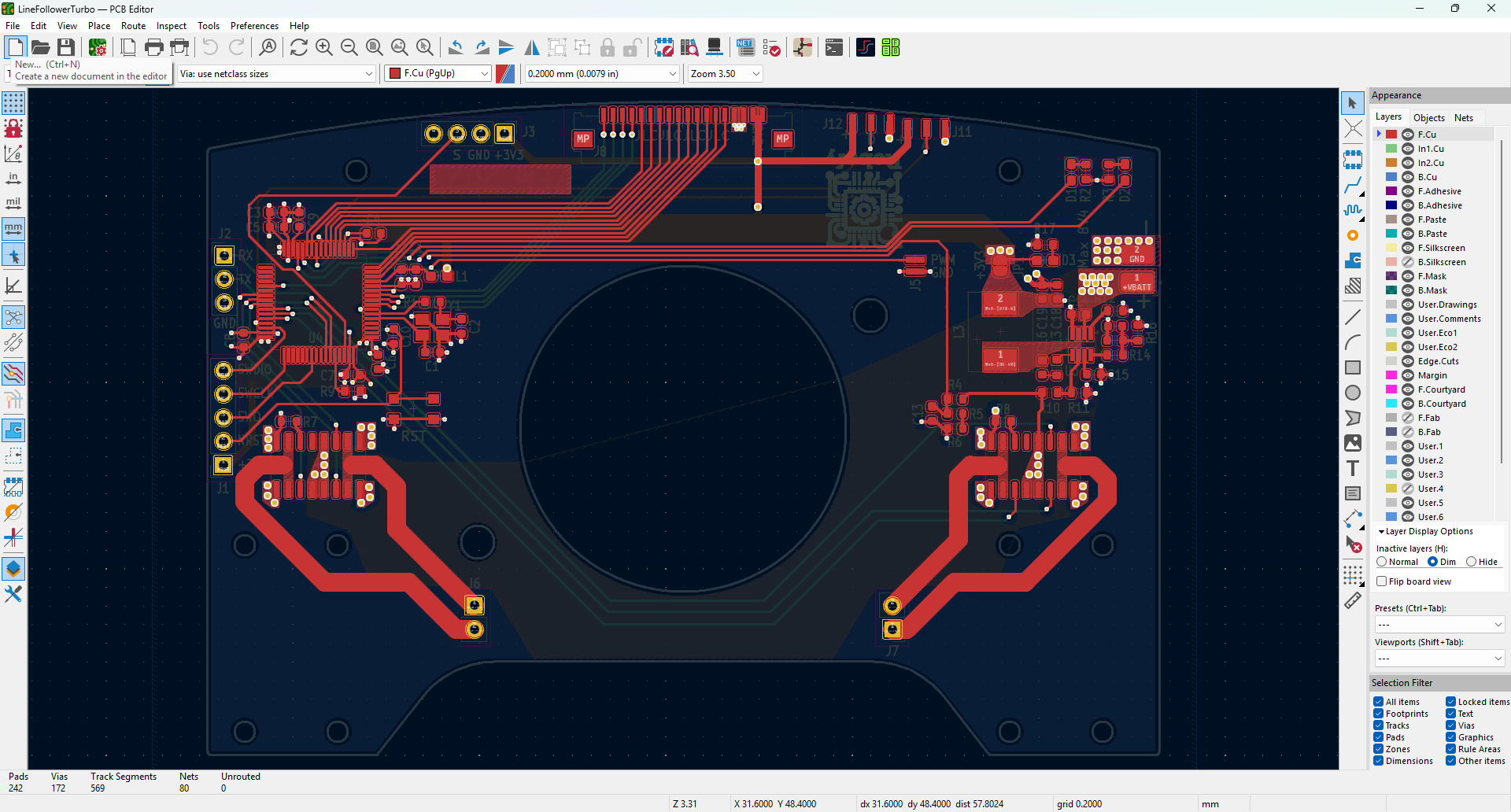Undo the last edit
This screenshot has height=812, width=1511.
pos(210,48)
